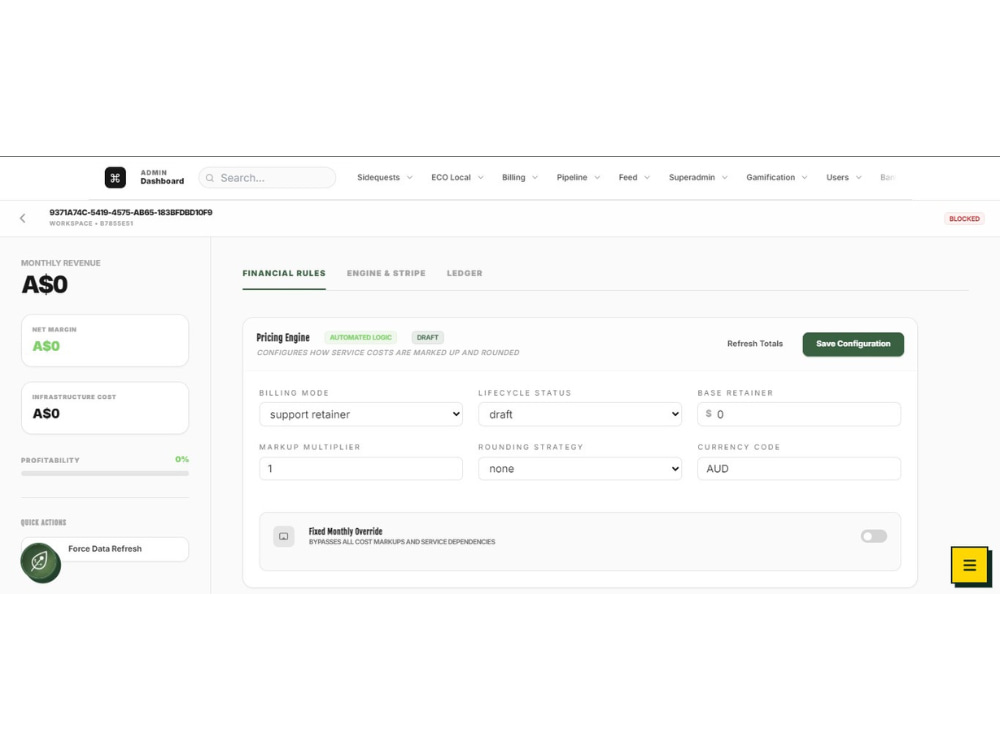Open the Rounding Strategy dropdown
The height and width of the screenshot is (750, 1000).
pyautogui.click(x=580, y=468)
